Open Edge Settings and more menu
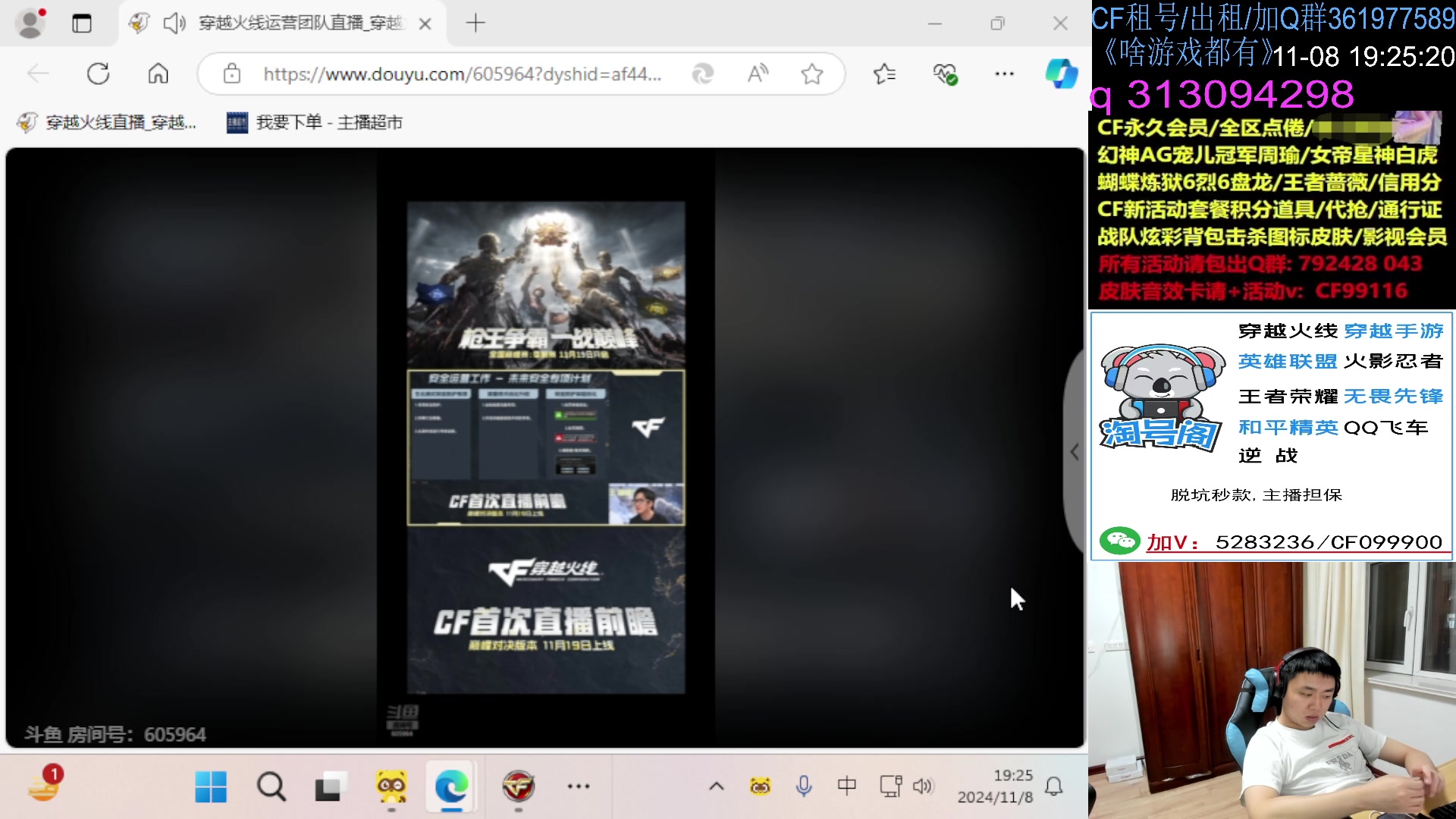1456x819 pixels. (1005, 74)
